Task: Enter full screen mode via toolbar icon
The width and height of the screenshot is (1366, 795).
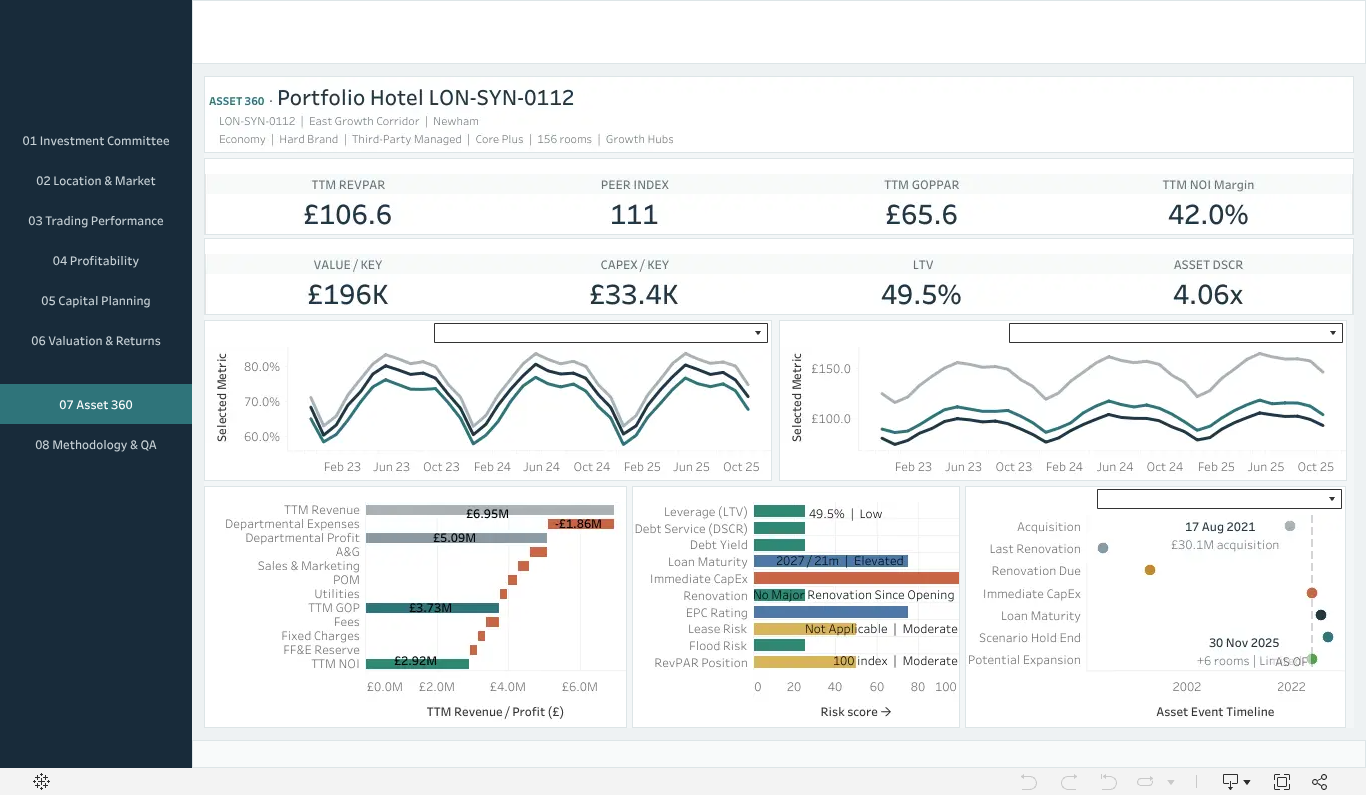Action: pos(1281,782)
